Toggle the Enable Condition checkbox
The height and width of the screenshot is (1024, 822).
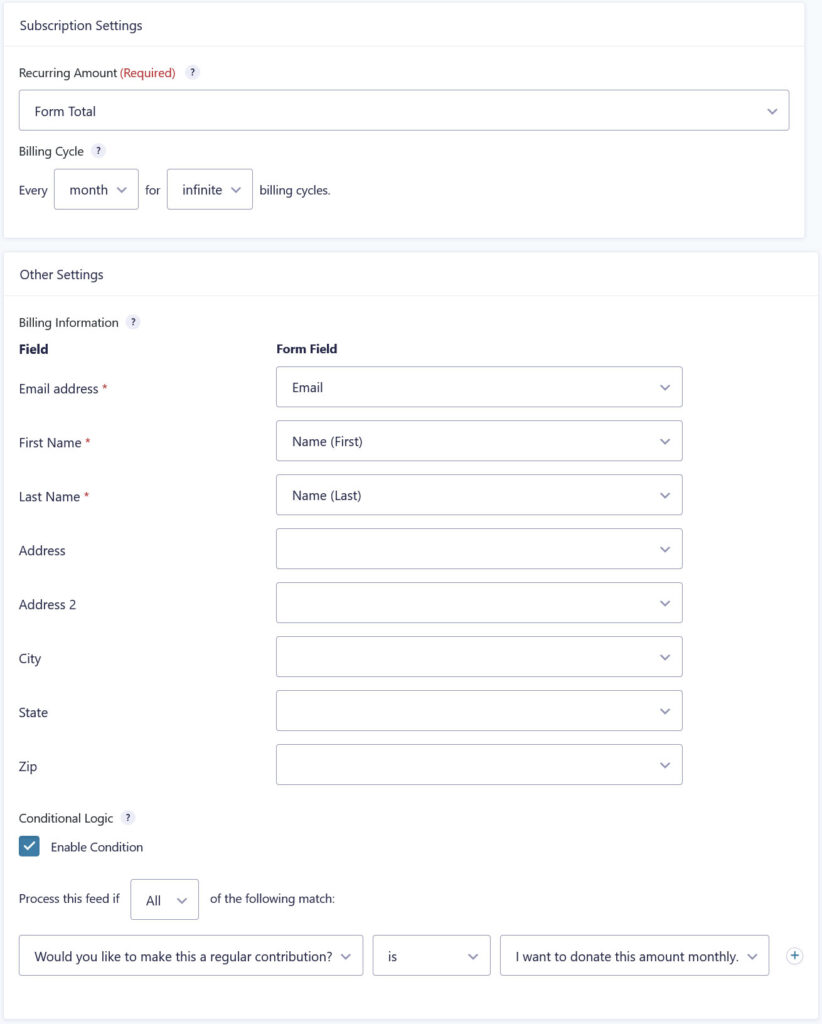[x=28, y=846]
